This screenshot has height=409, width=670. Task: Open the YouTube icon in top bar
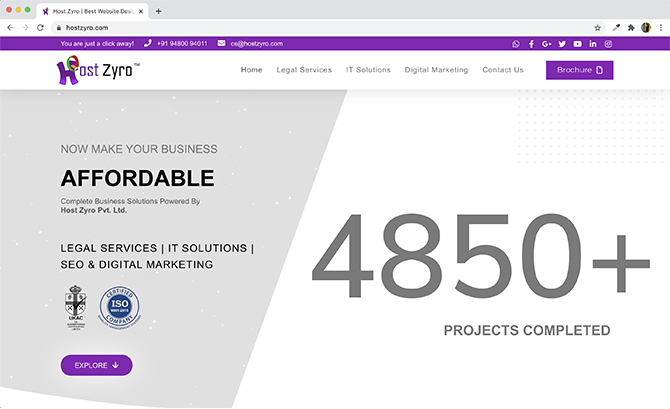[577, 44]
